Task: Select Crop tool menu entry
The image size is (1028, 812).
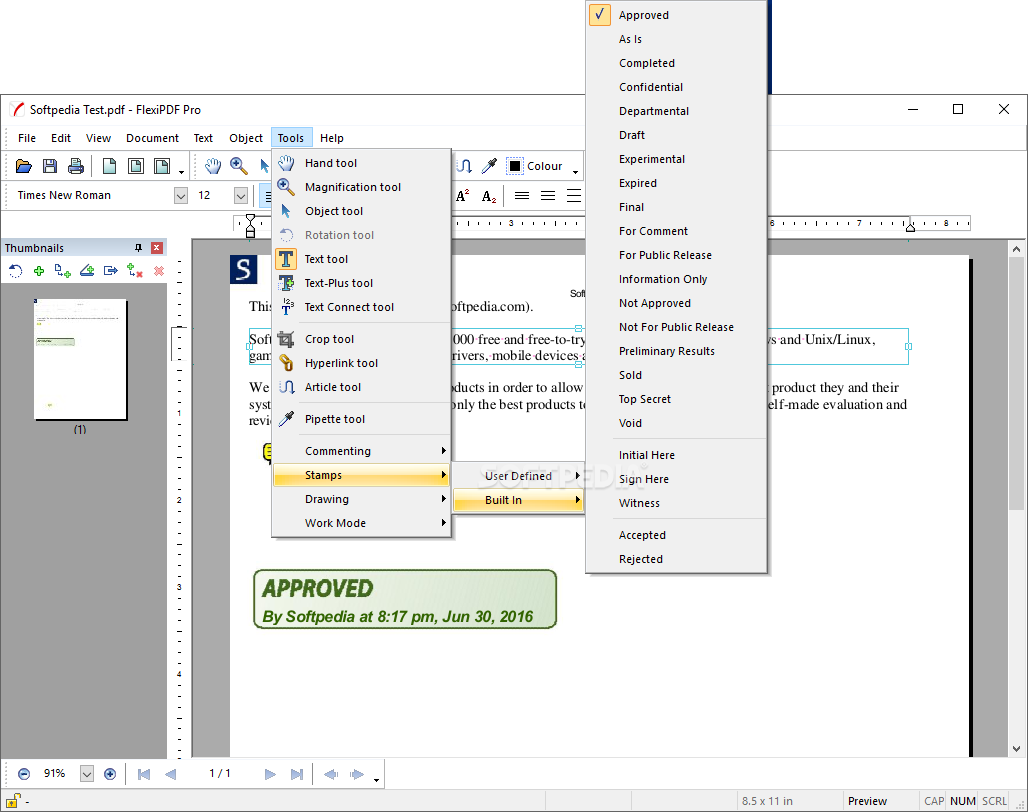Action: pos(361,339)
